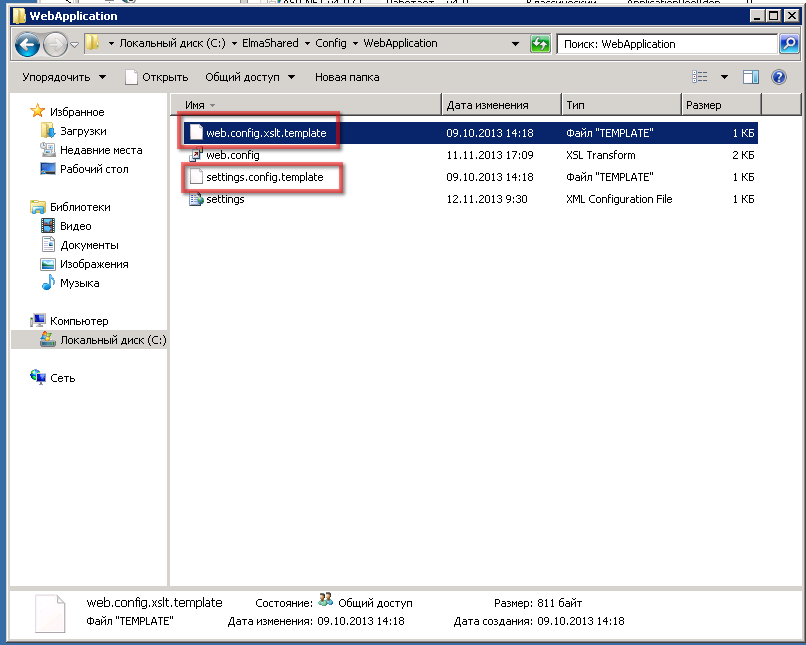
Task: Select the web.config XSL Transform file
Action: coord(232,155)
